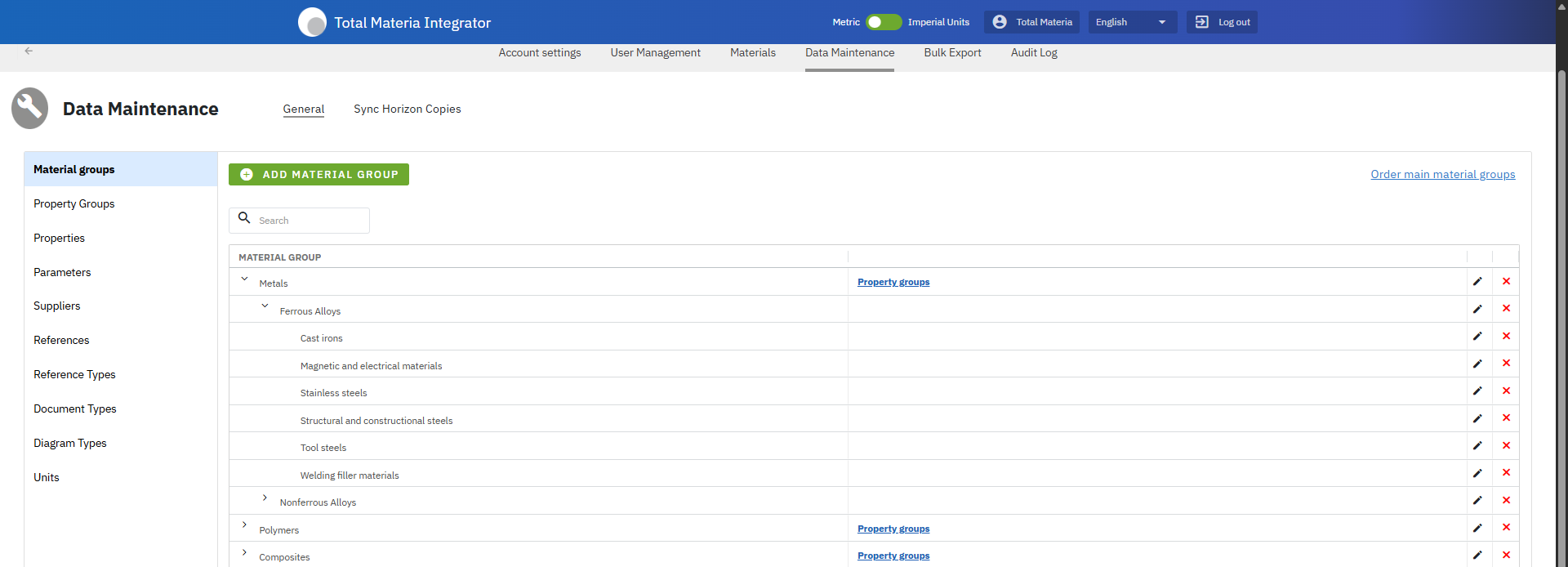The height and width of the screenshot is (567, 1568).
Task: Select Property Groups in left sidebar
Action: 74,204
